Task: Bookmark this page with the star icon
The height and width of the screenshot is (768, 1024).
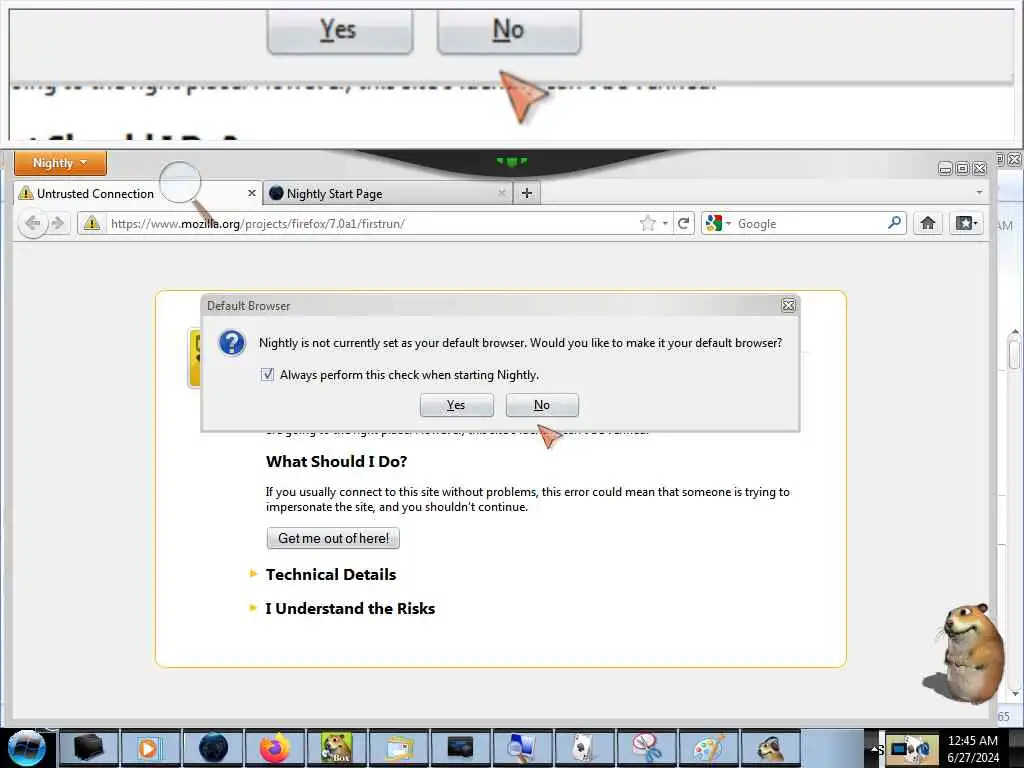Action: (x=647, y=223)
